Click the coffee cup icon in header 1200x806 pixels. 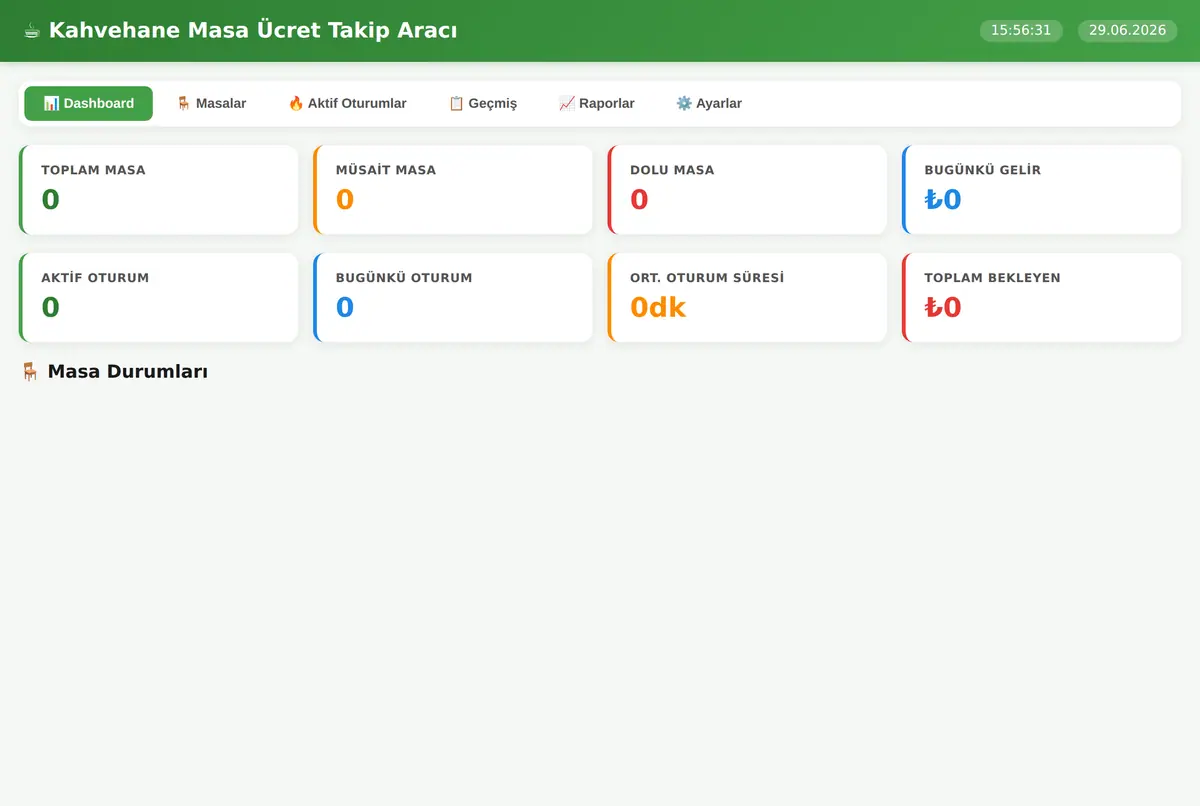point(32,31)
